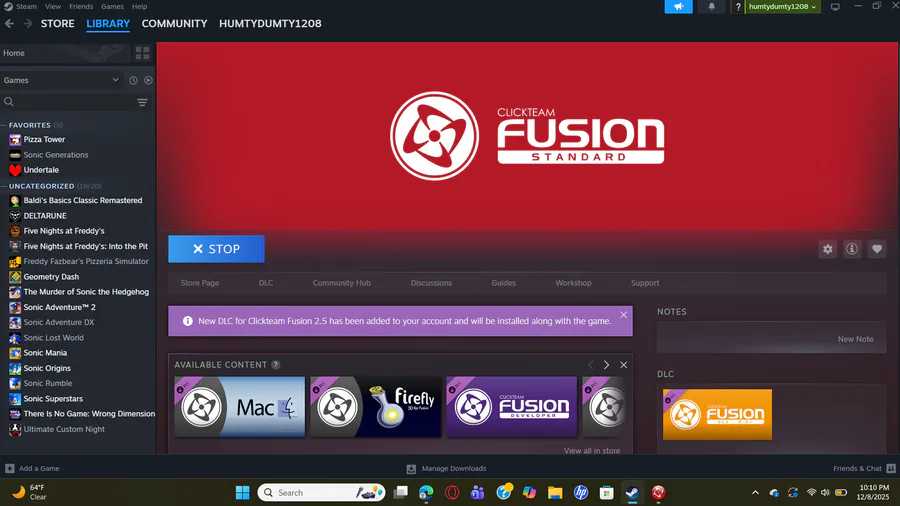Open Friends & Chat
This screenshot has width=900, height=506.
[x=864, y=468]
